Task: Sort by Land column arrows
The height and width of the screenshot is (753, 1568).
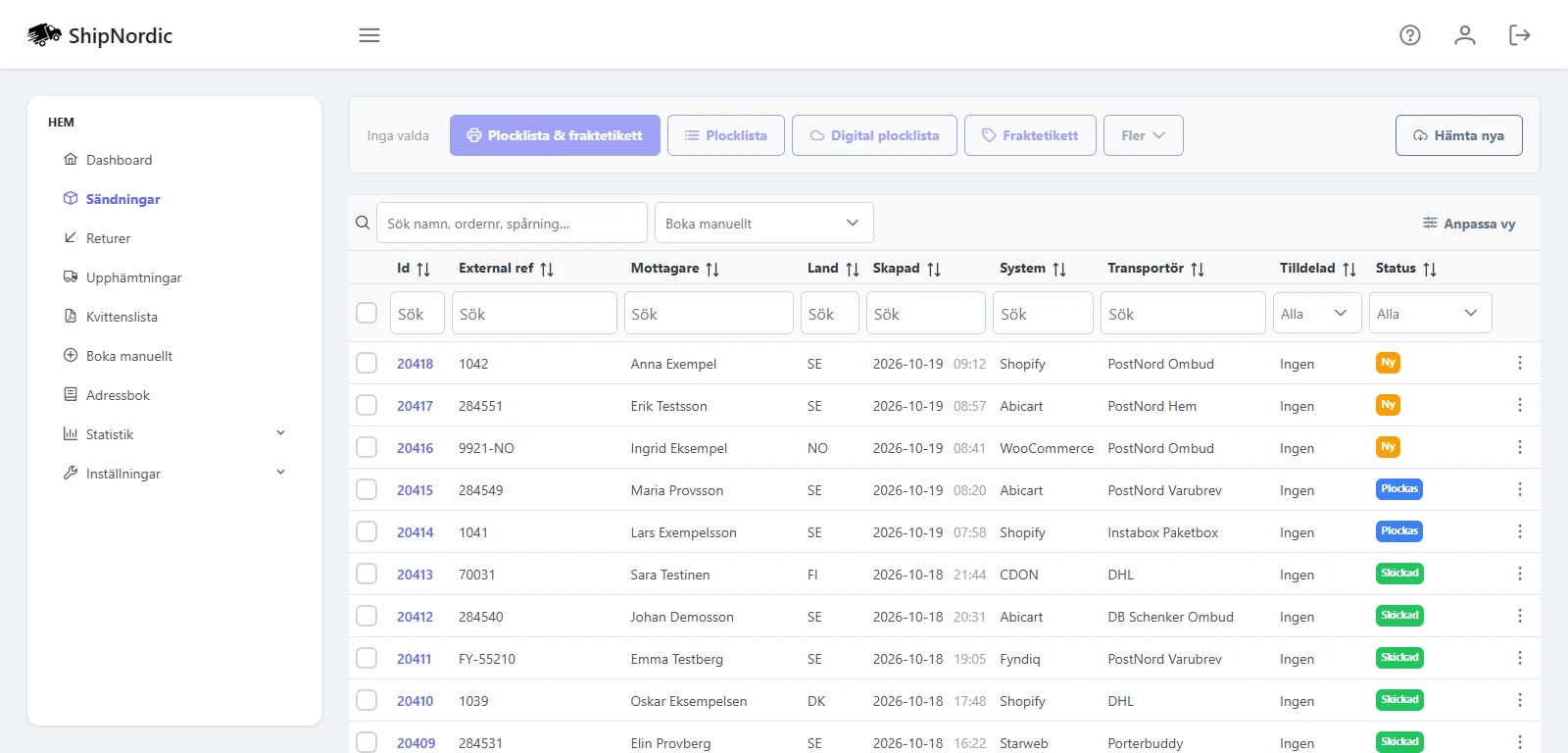Action: click(x=853, y=269)
